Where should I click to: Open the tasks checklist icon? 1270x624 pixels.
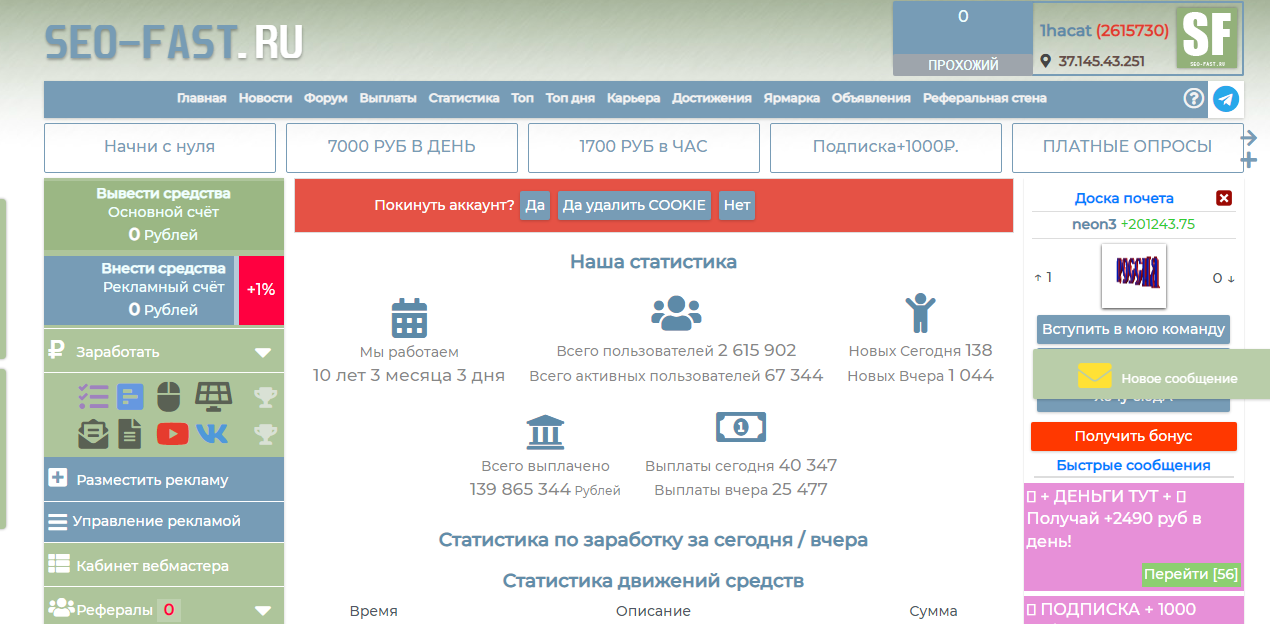(x=93, y=397)
